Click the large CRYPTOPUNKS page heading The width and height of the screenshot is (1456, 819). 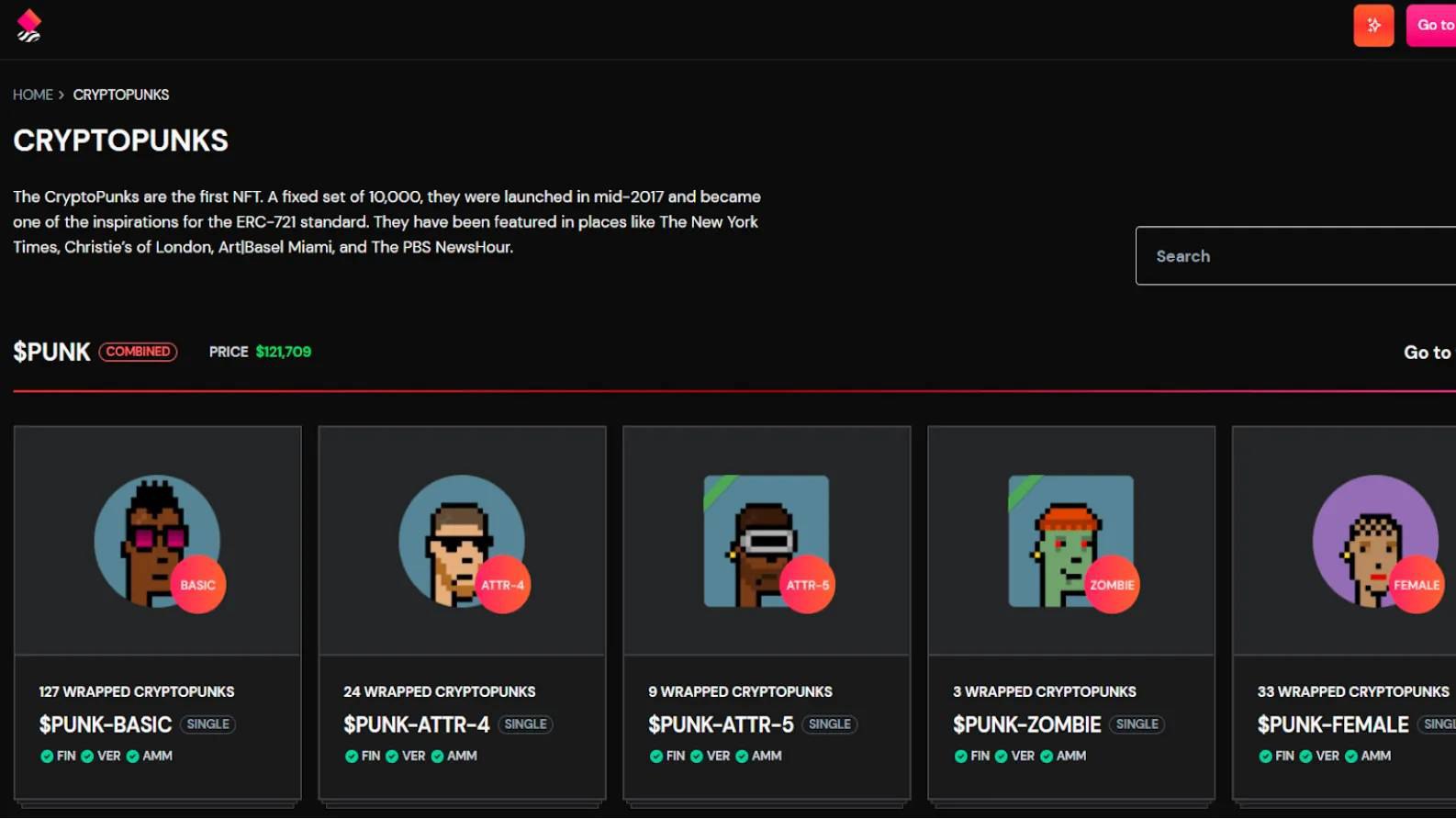point(120,140)
